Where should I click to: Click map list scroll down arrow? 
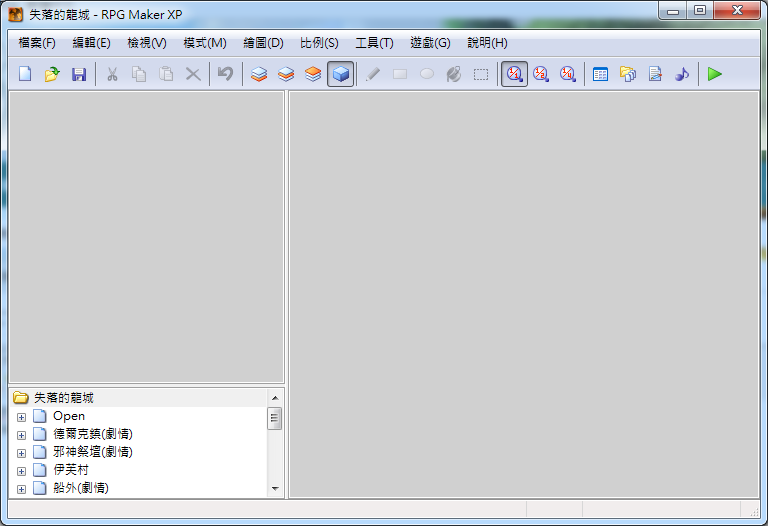click(x=275, y=489)
